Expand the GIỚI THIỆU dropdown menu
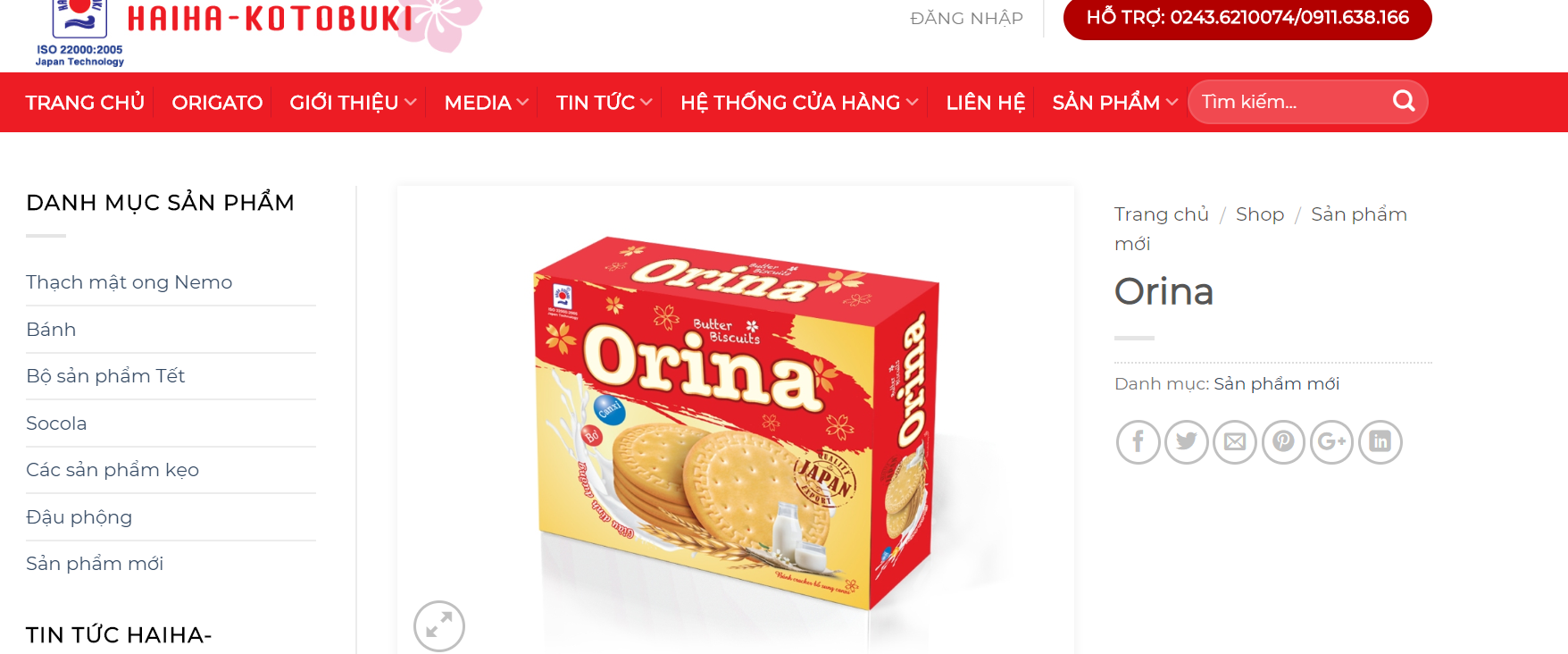The width and height of the screenshot is (1568, 654). 353,102
